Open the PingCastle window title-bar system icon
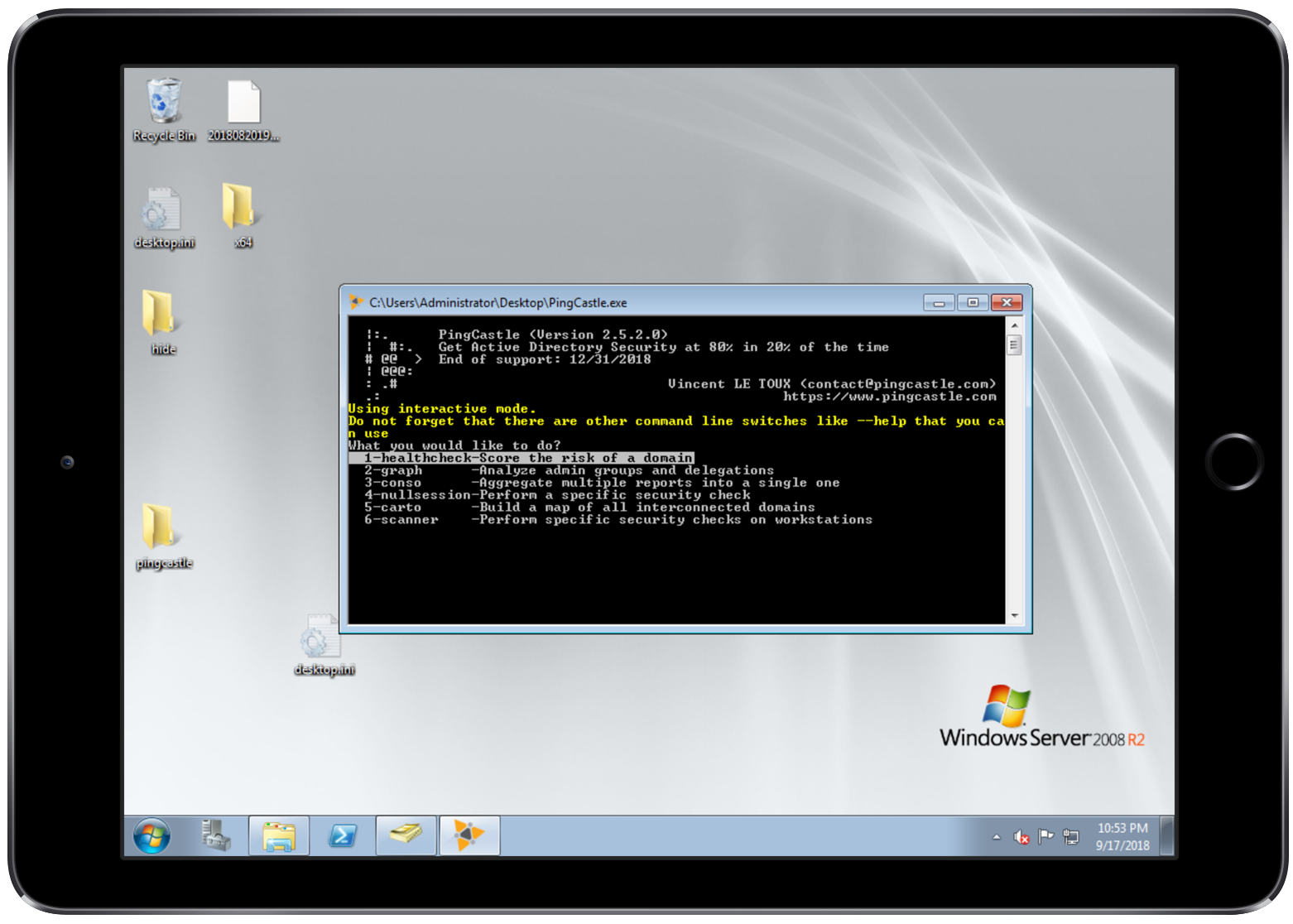The image size is (1293, 924). coord(356,303)
